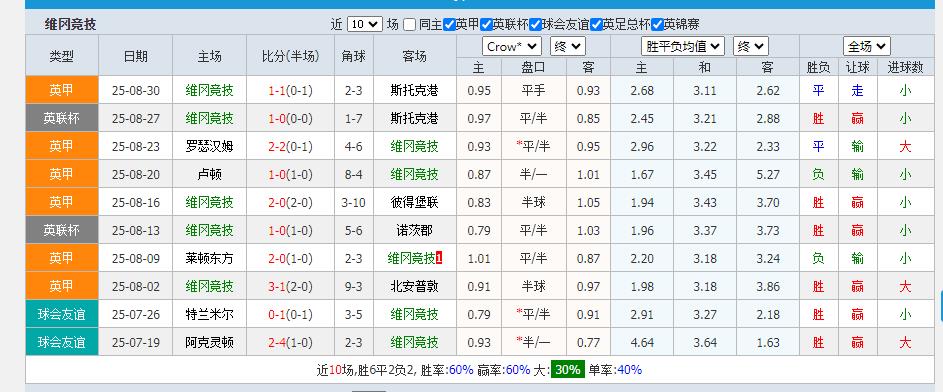
Task: Click the 比分(半场) column header
Action: (x=290, y=57)
